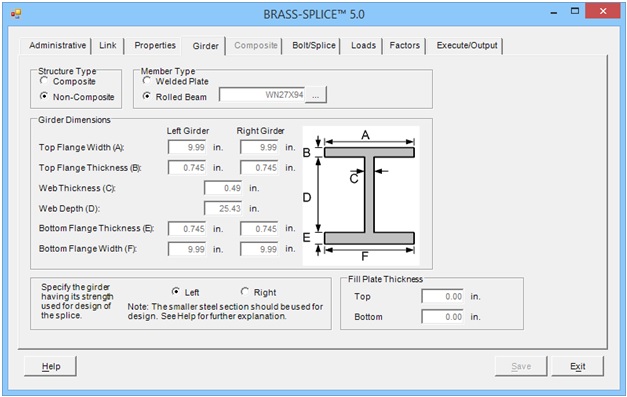
Task: Choose the Welded Plate member type
Action: pos(147,81)
